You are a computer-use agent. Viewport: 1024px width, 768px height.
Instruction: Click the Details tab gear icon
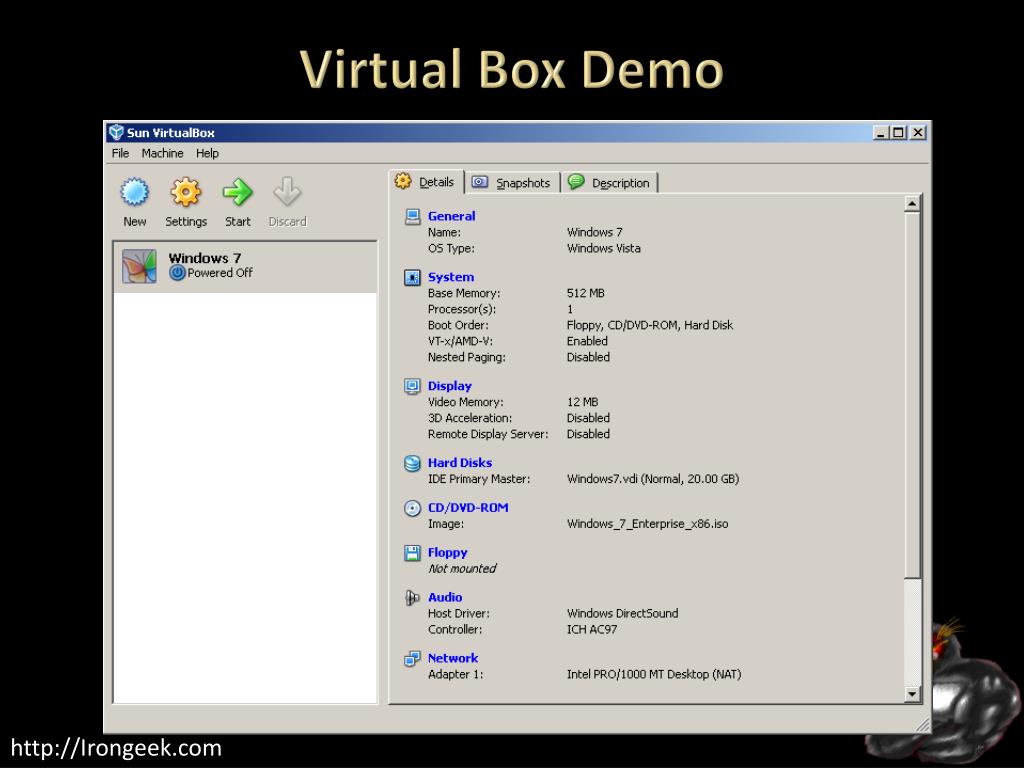coord(404,181)
